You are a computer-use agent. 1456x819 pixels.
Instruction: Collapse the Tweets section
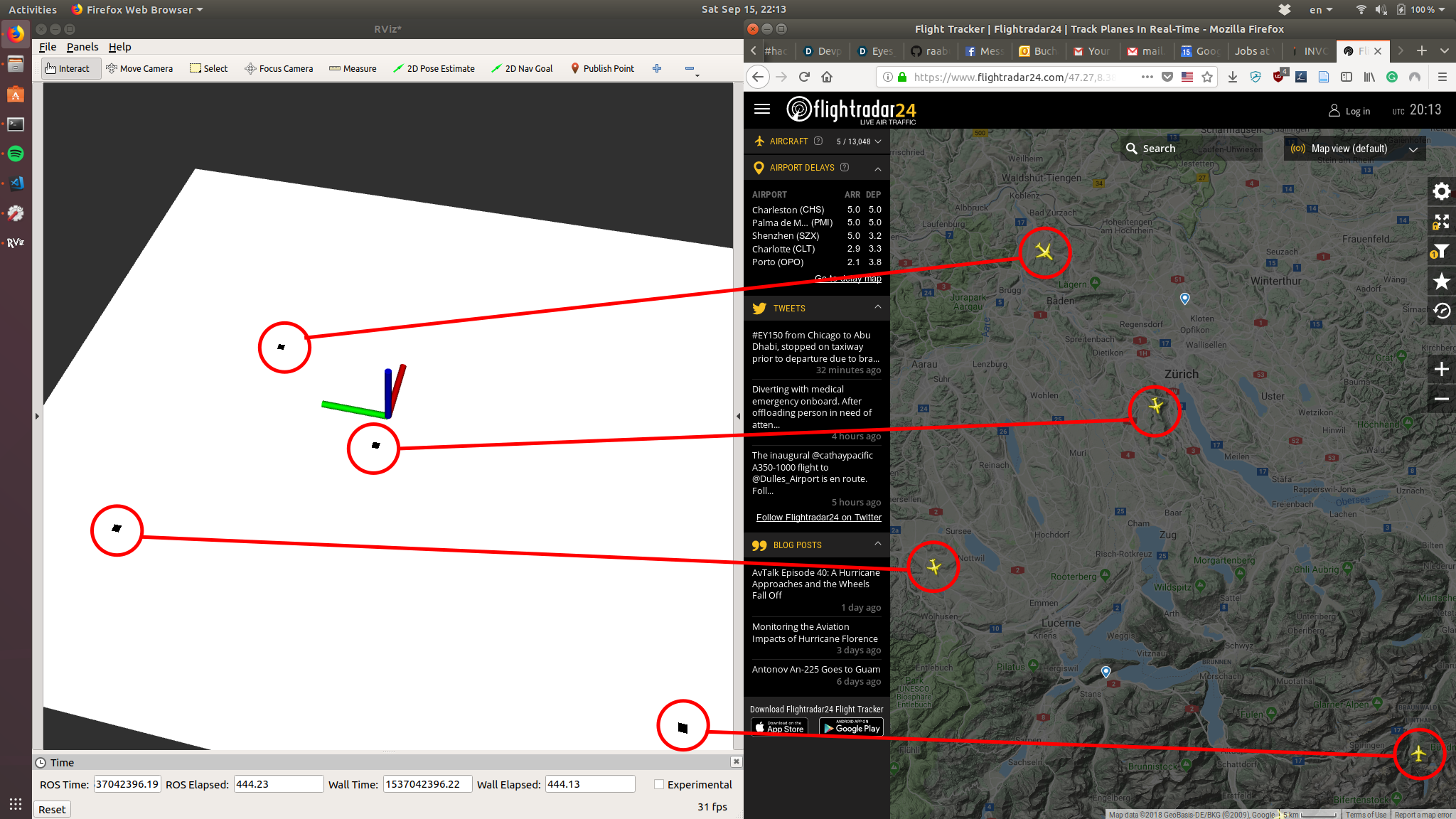click(878, 307)
